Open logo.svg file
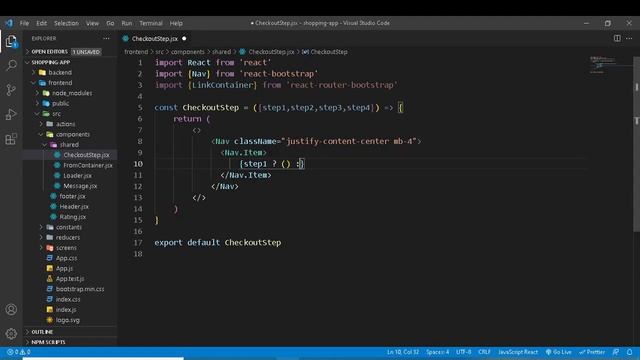The image size is (640, 360). (x=70, y=320)
